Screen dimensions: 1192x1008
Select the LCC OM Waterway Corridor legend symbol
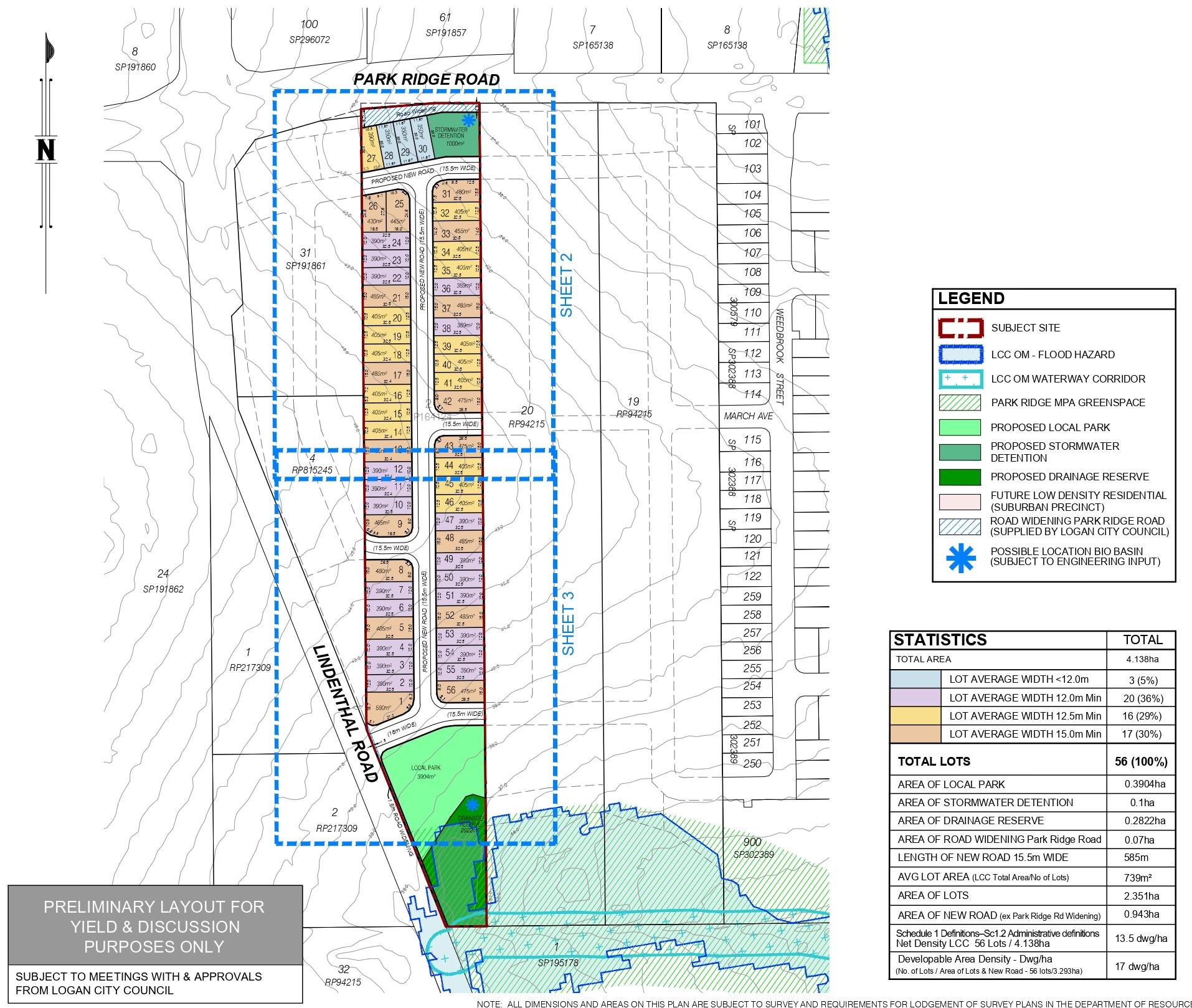pyautogui.click(x=960, y=379)
